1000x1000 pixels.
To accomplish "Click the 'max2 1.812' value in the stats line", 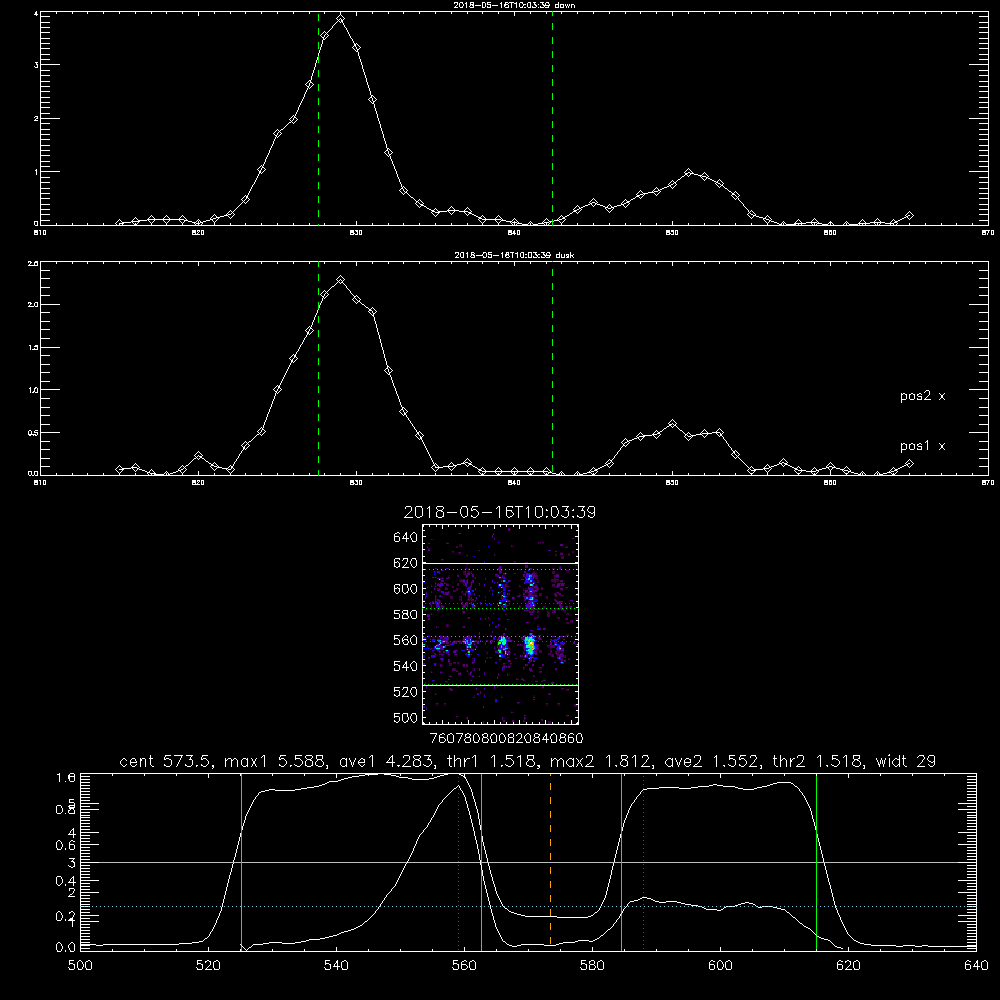I will tap(601, 761).
